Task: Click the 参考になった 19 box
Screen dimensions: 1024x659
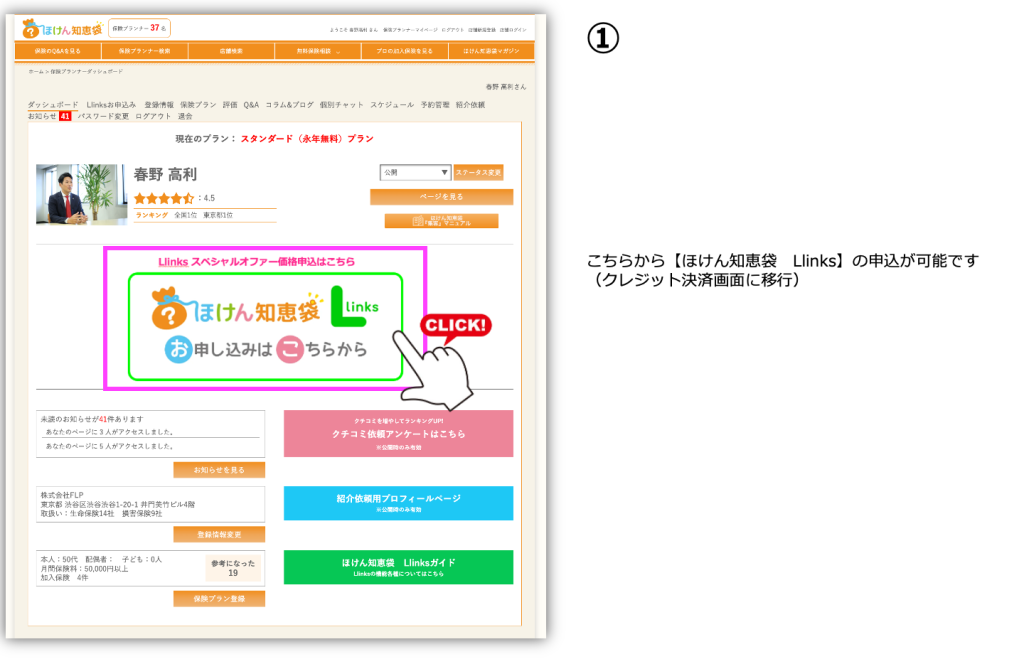Action: 233,568
